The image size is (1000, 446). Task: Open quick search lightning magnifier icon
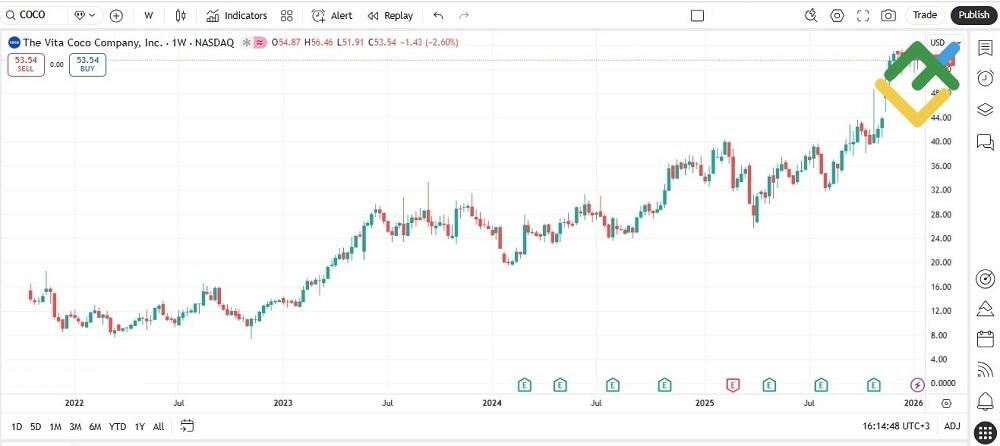[x=811, y=15]
